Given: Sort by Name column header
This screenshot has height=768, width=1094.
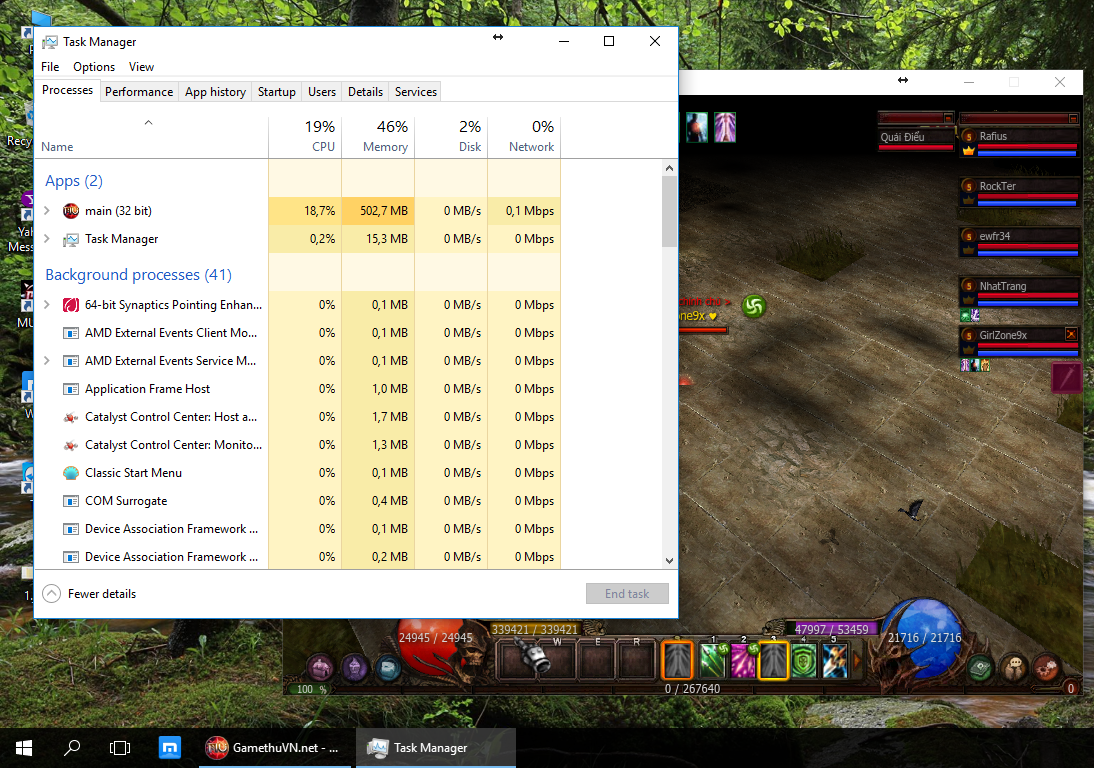Looking at the screenshot, I should [x=151, y=137].
